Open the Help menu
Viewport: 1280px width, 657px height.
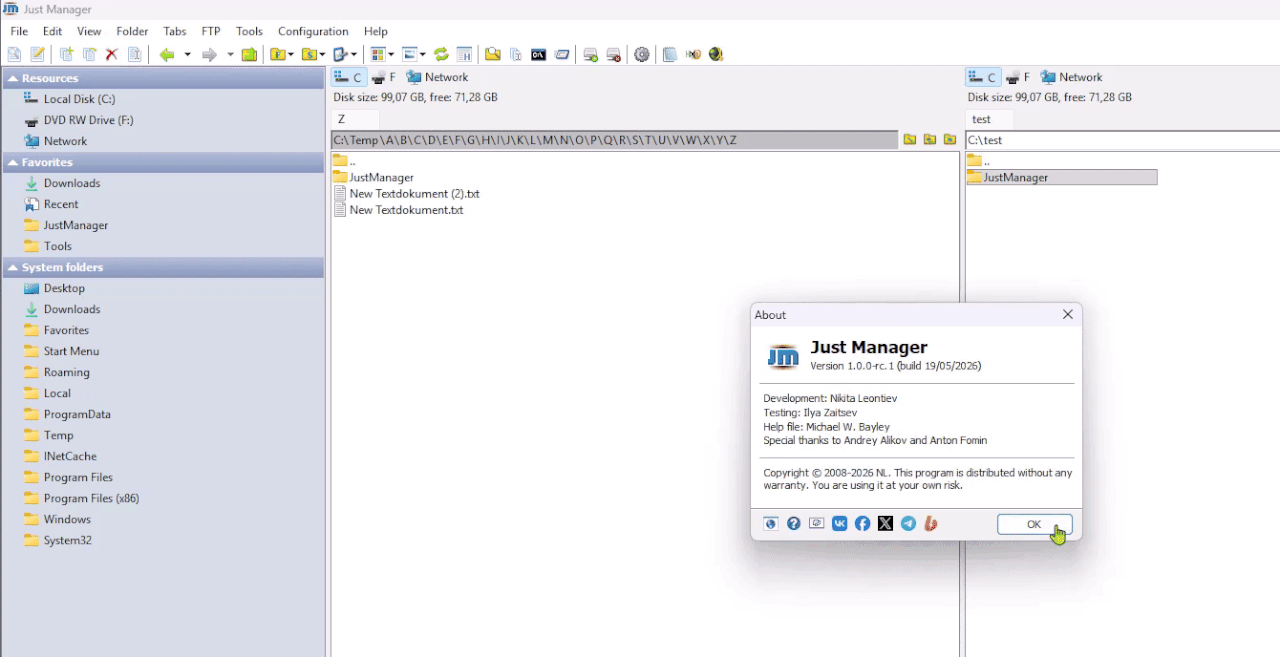[x=376, y=31]
